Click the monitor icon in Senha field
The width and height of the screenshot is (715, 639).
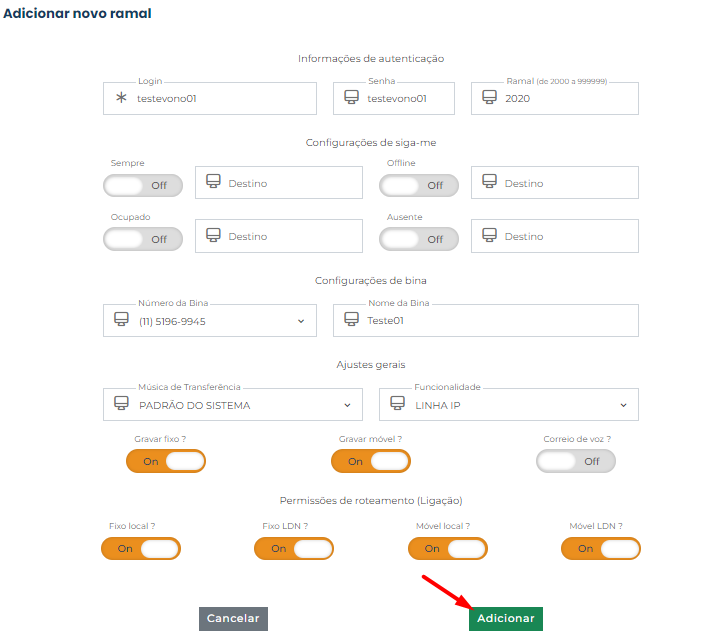pyautogui.click(x=351, y=98)
